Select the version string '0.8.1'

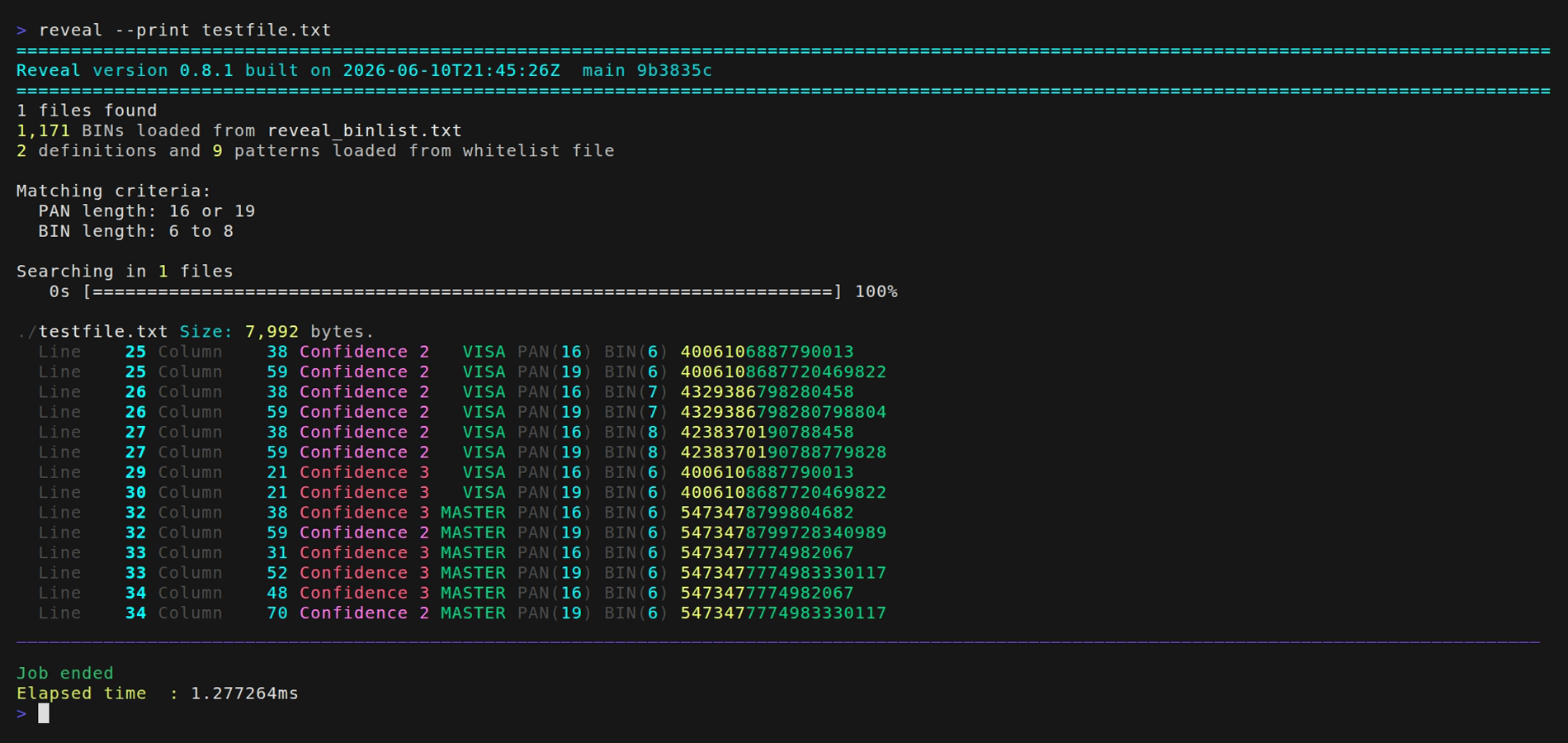[206, 71]
